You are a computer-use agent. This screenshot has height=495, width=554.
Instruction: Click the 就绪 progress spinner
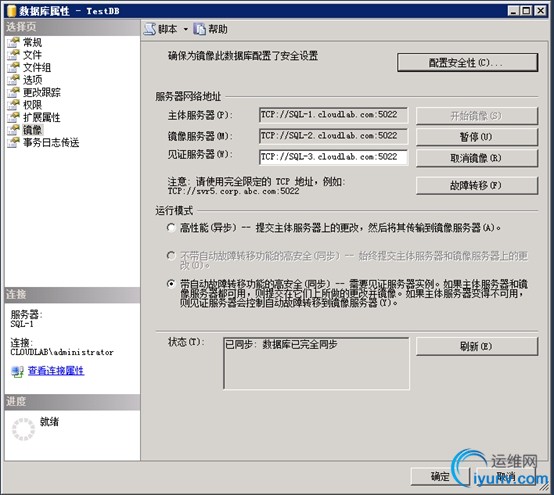point(24,429)
